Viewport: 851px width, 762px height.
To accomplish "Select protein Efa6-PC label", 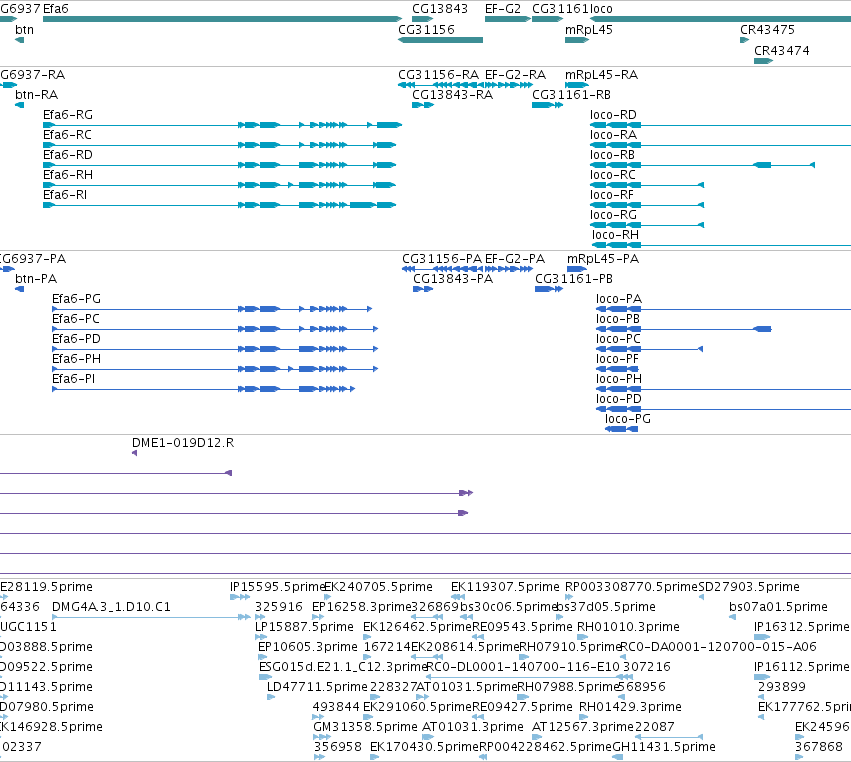I will tap(76, 319).
